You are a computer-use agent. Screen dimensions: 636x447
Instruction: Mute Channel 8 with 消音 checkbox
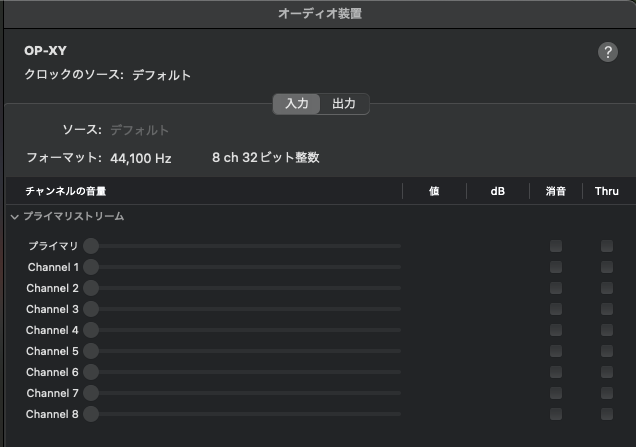click(x=556, y=414)
